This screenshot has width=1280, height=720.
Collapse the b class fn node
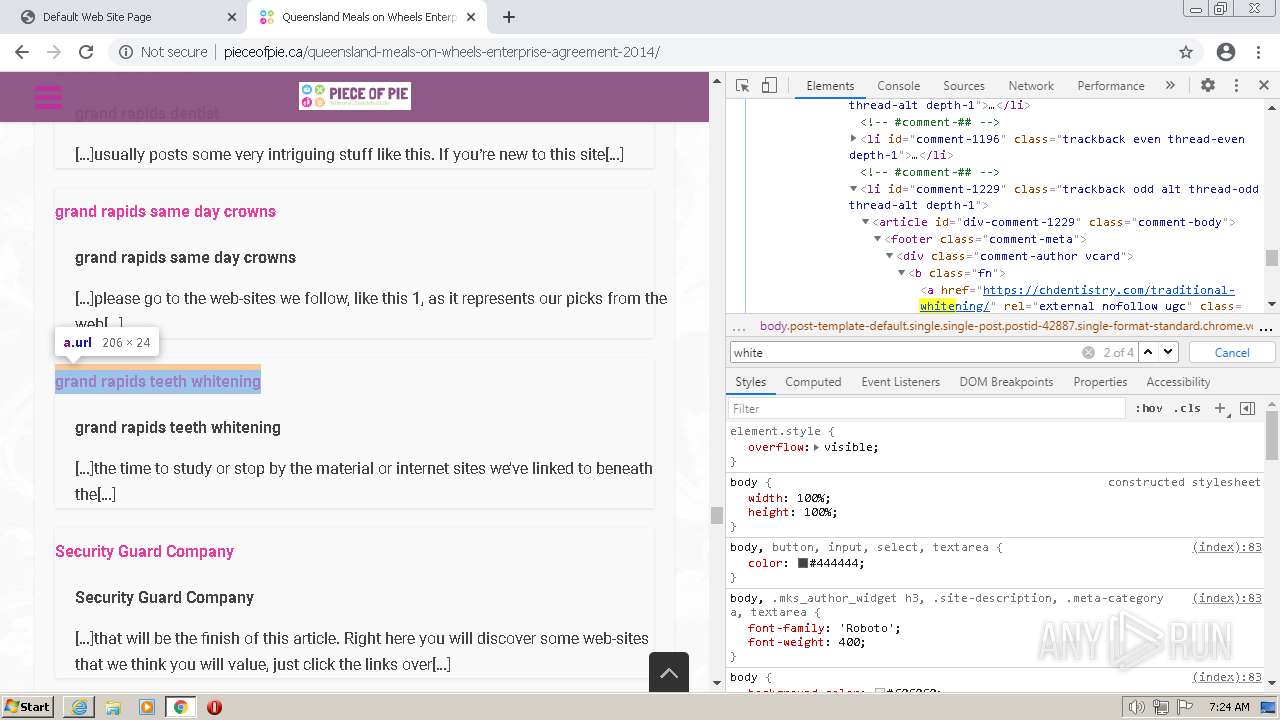(901, 273)
